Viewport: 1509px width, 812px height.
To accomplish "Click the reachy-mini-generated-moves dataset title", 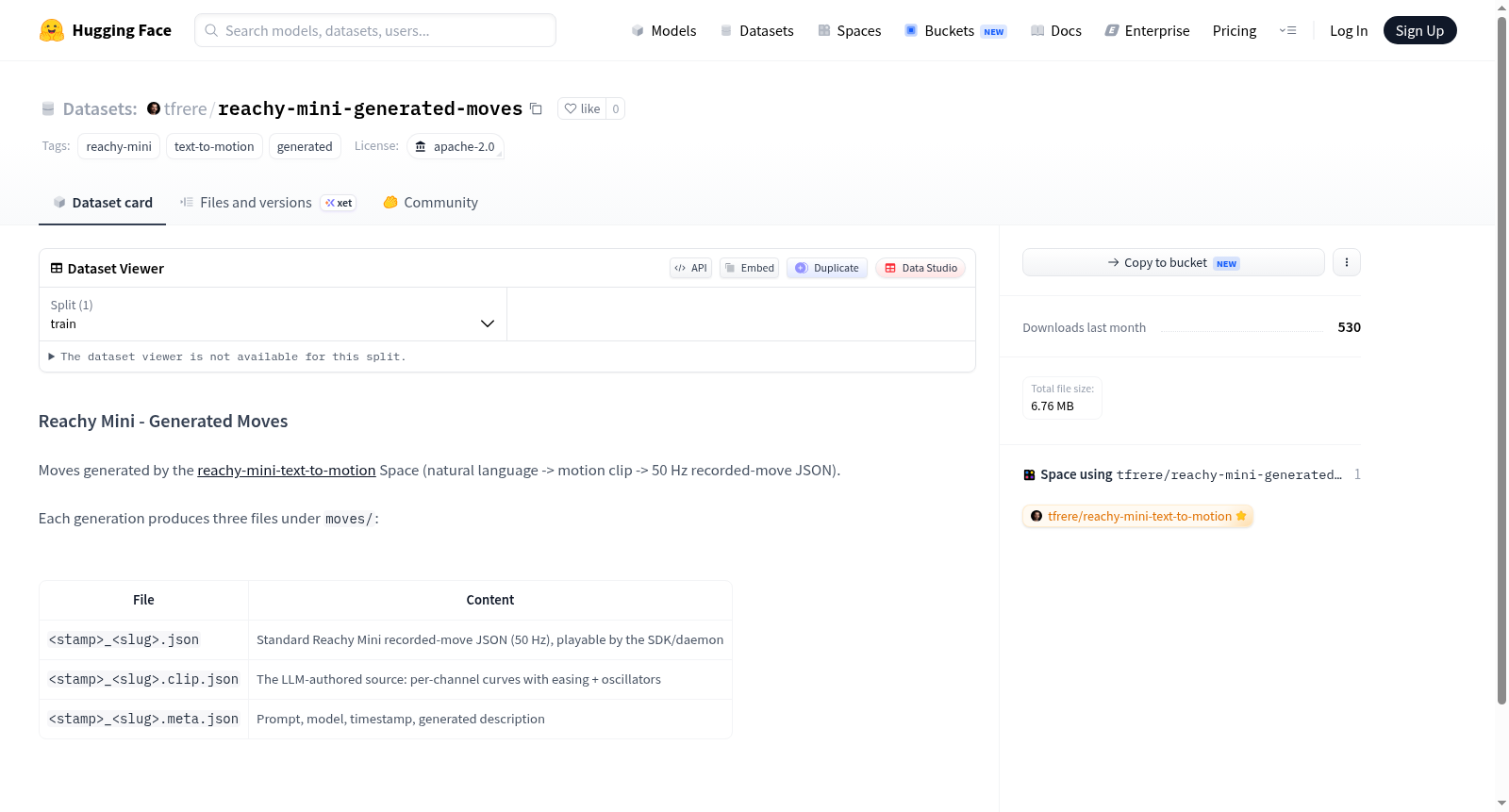I will [370, 108].
